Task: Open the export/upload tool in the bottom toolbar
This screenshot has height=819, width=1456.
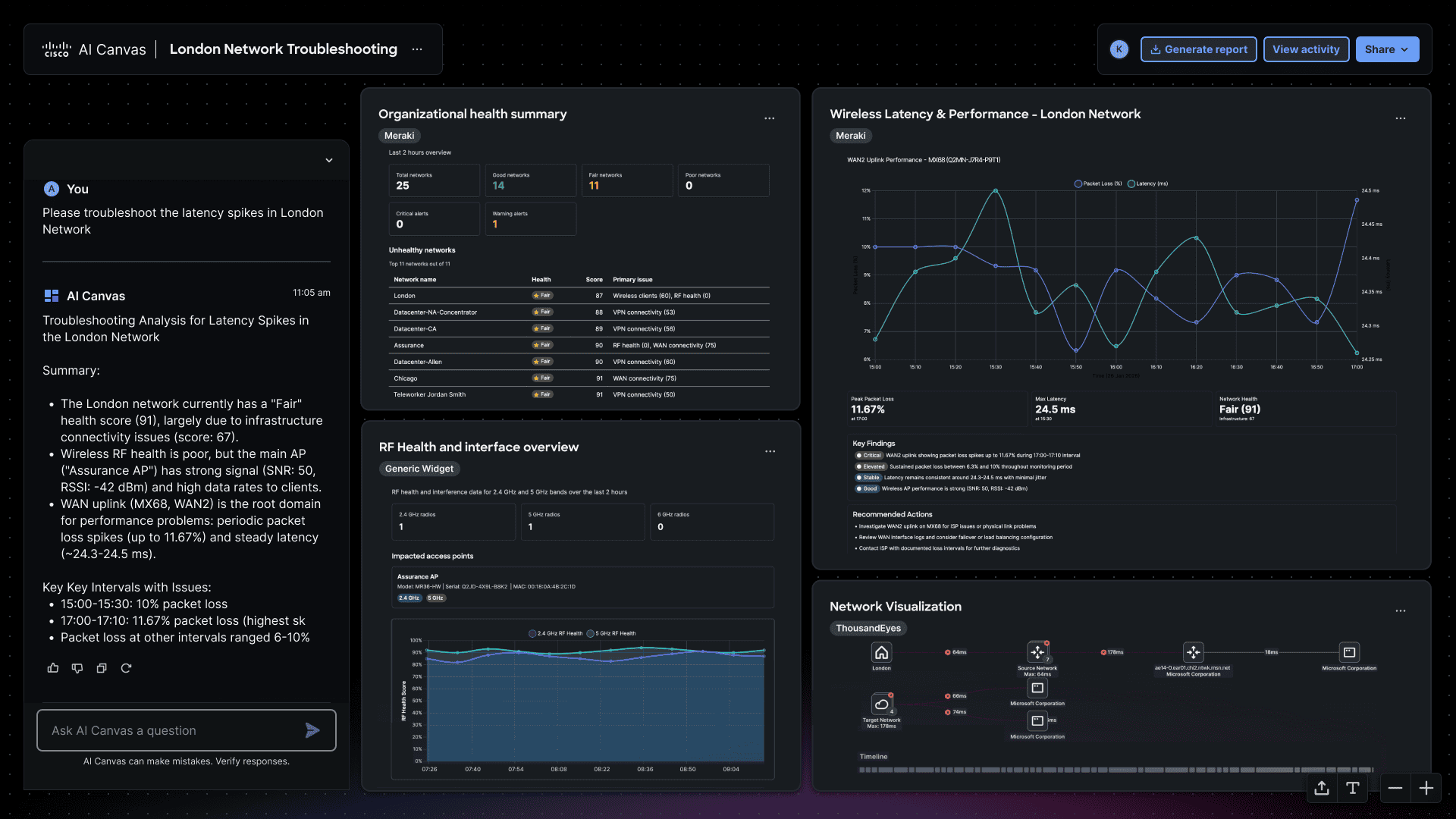Action: [x=1321, y=788]
